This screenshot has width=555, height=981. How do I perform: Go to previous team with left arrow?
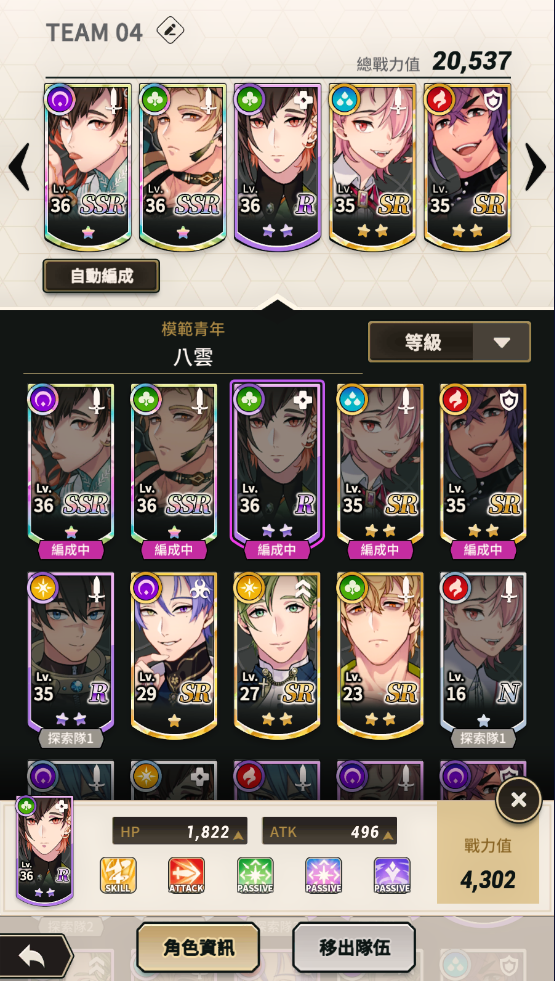19,167
